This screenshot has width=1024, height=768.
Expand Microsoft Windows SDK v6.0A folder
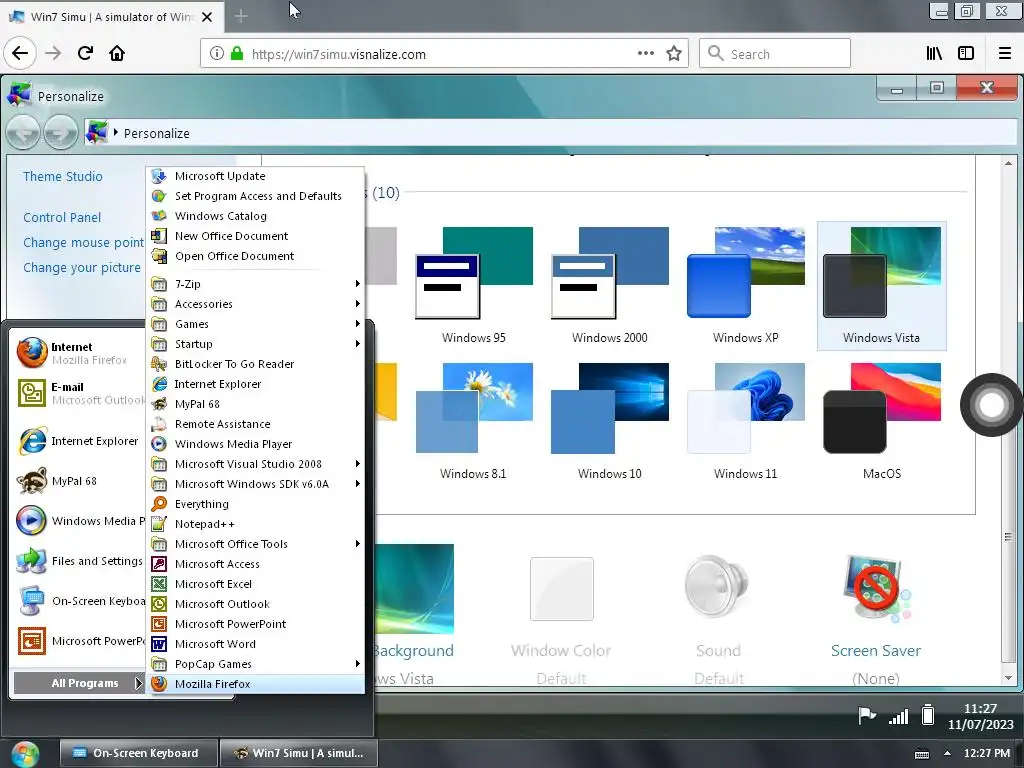tap(255, 484)
